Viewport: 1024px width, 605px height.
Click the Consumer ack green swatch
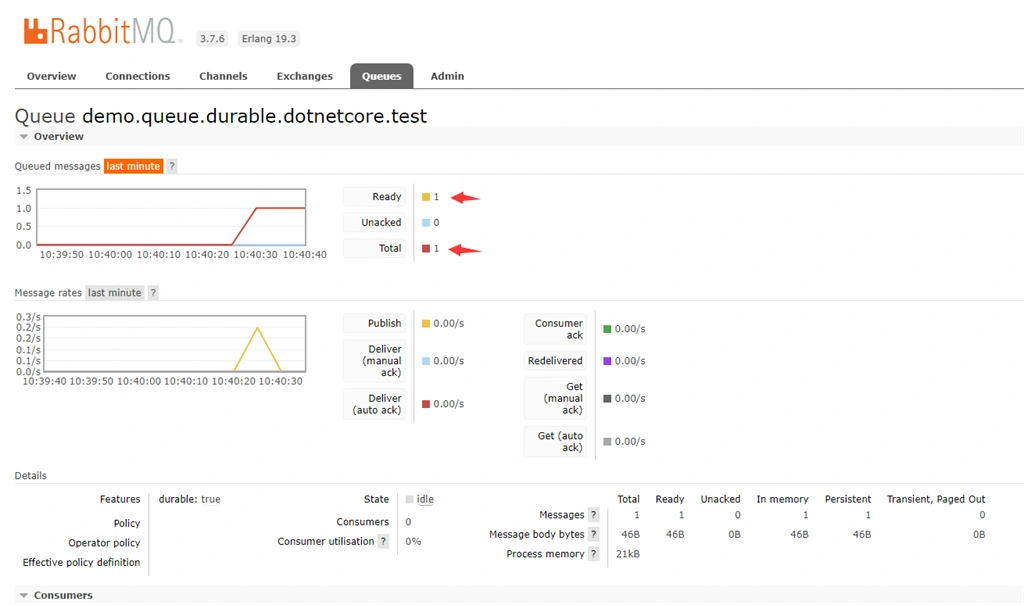coord(607,329)
